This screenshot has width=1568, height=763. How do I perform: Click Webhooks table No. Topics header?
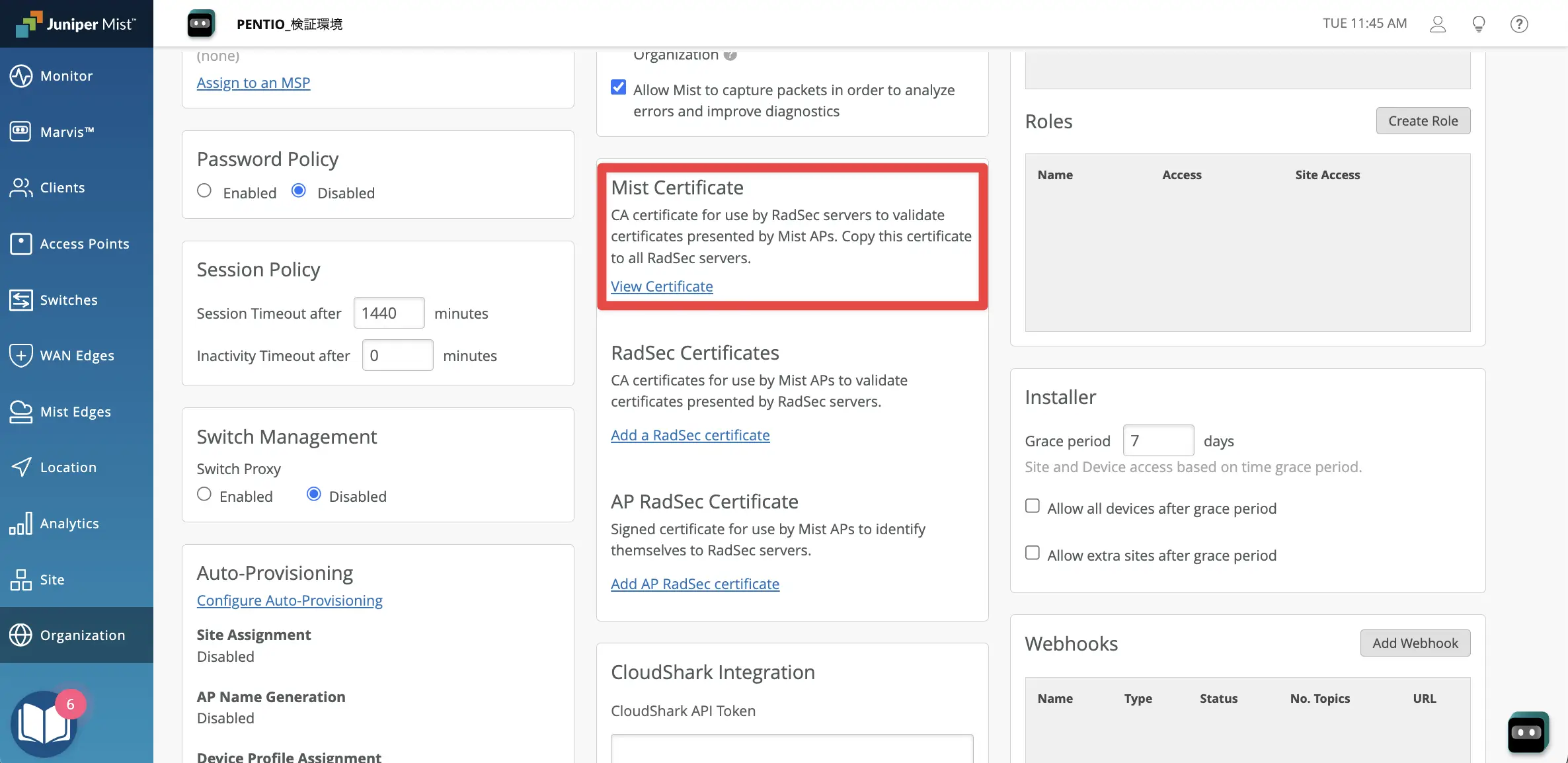point(1320,698)
